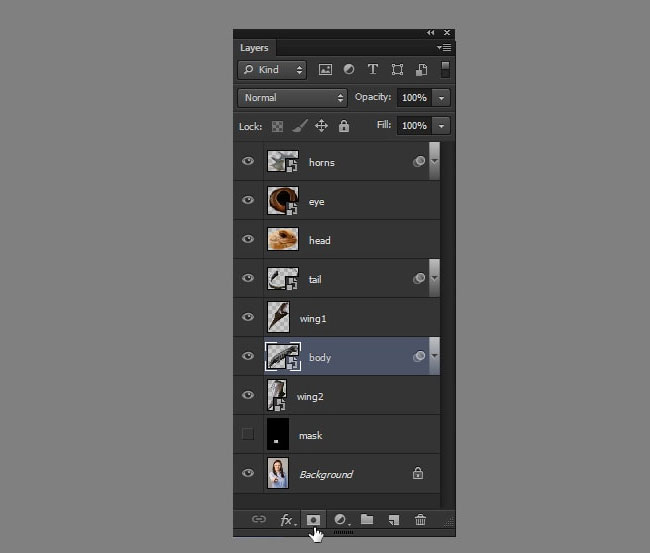The height and width of the screenshot is (553, 650).
Task: Click the Fill label
Action: click(384, 125)
